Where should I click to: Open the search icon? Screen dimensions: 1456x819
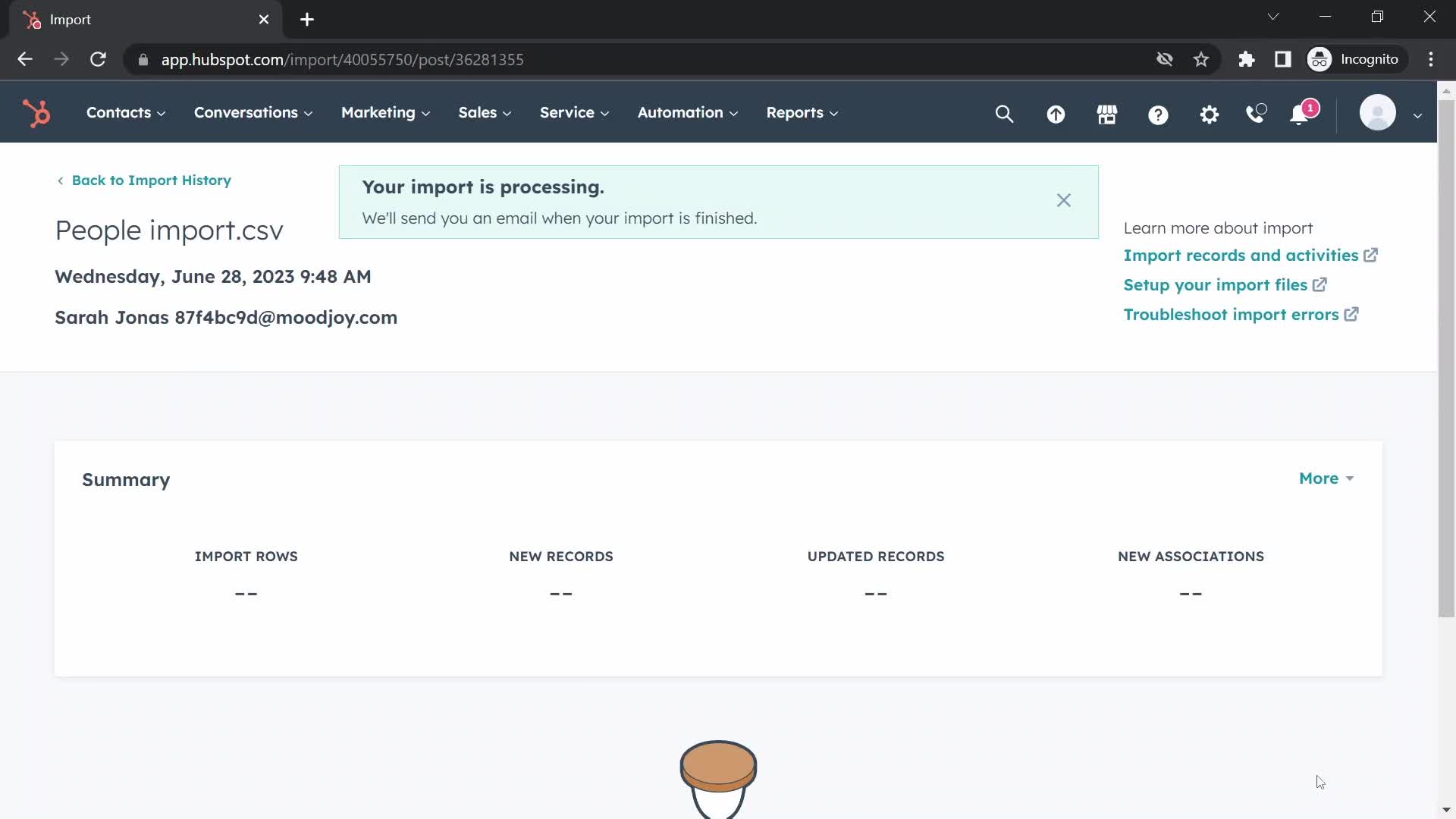(1005, 113)
